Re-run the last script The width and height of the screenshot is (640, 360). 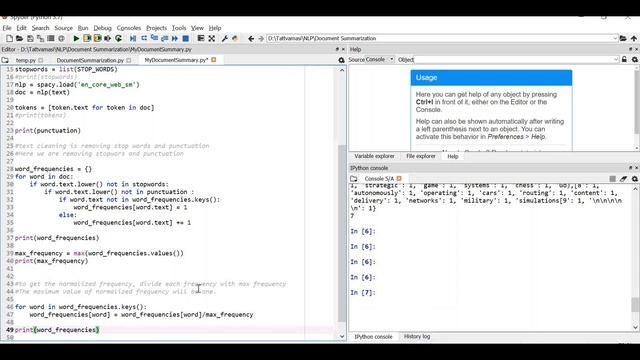(118, 38)
